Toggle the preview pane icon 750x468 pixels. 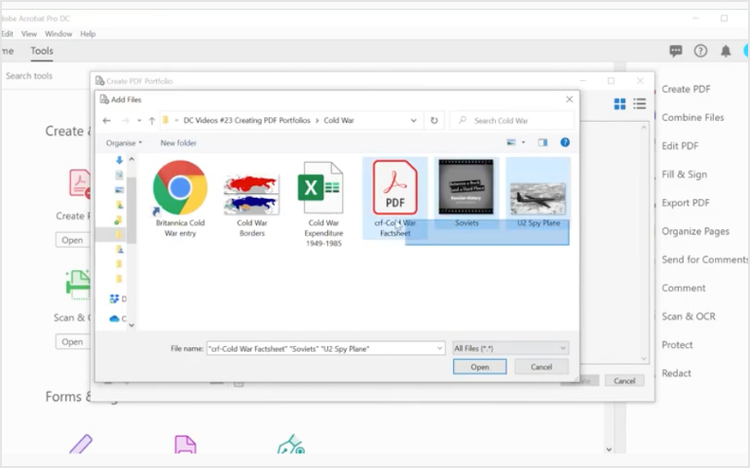click(542, 142)
